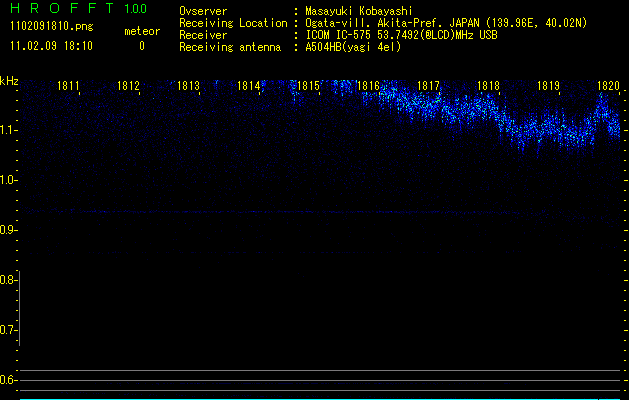This screenshot has width=629, height=400.
Task: Click the ICOM IC-575 receiver details
Action: pos(401,35)
